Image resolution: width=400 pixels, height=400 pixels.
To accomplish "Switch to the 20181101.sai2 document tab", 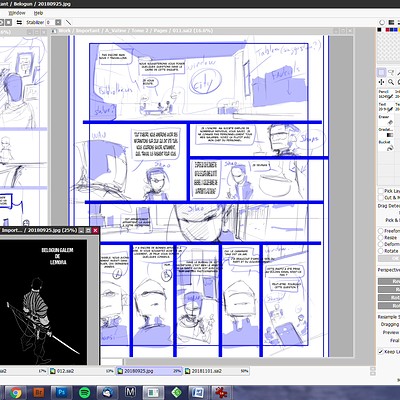I will click(217, 371).
